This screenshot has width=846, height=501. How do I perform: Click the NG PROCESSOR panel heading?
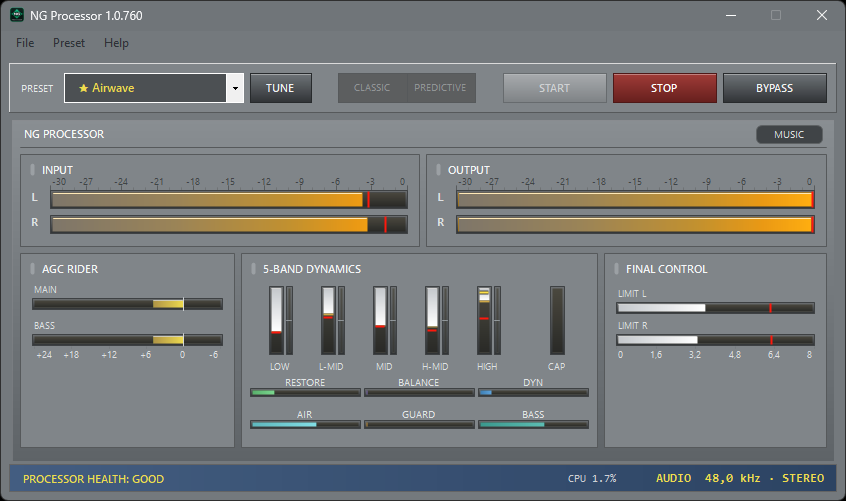[x=64, y=134]
